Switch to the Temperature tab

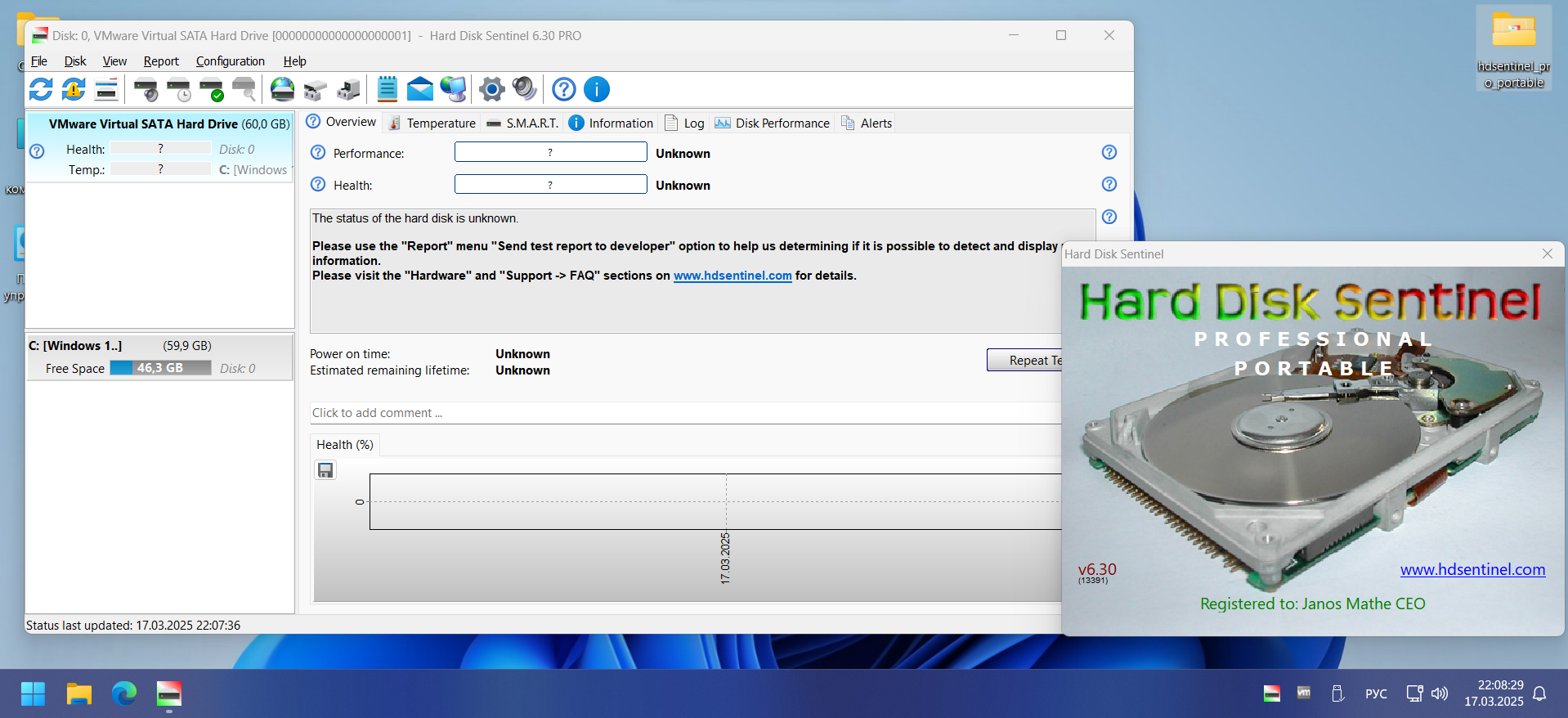(x=432, y=123)
